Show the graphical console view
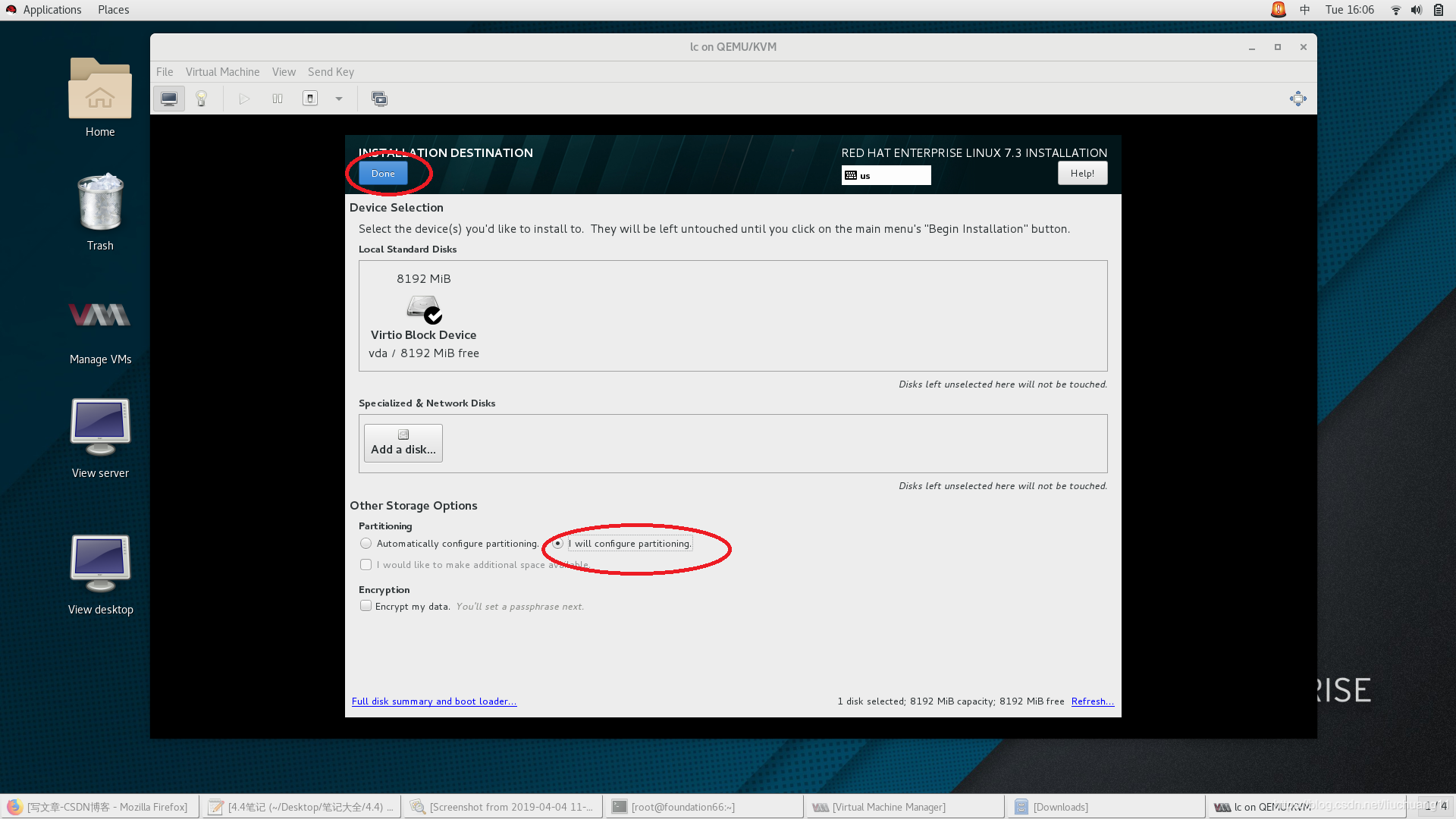The image size is (1456, 819). click(169, 99)
